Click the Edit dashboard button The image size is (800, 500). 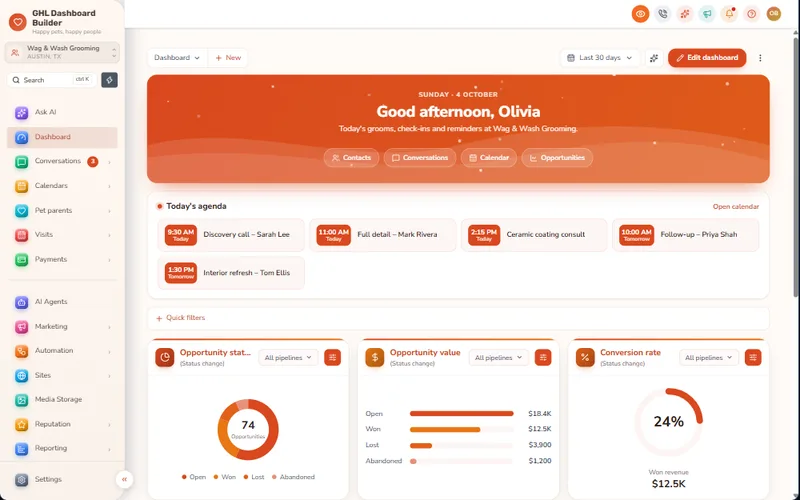(707, 58)
